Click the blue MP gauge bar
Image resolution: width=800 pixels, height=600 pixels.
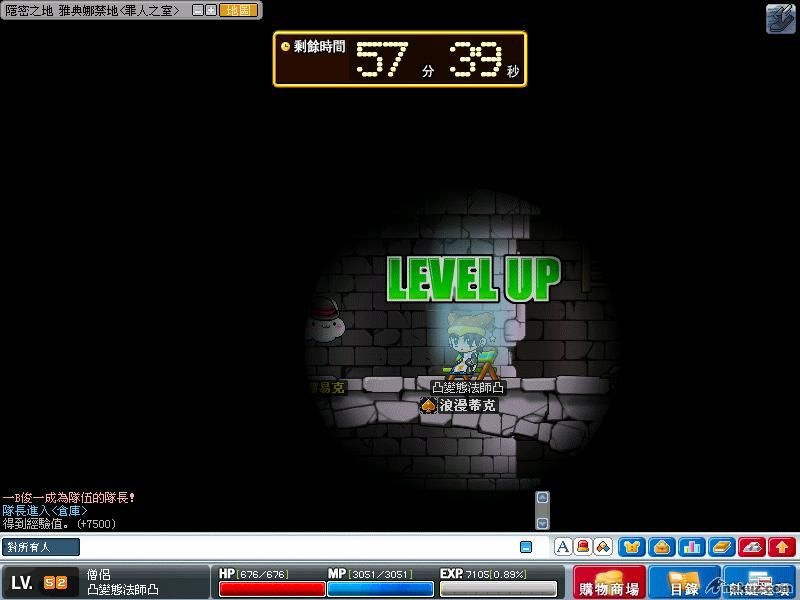(x=381, y=589)
